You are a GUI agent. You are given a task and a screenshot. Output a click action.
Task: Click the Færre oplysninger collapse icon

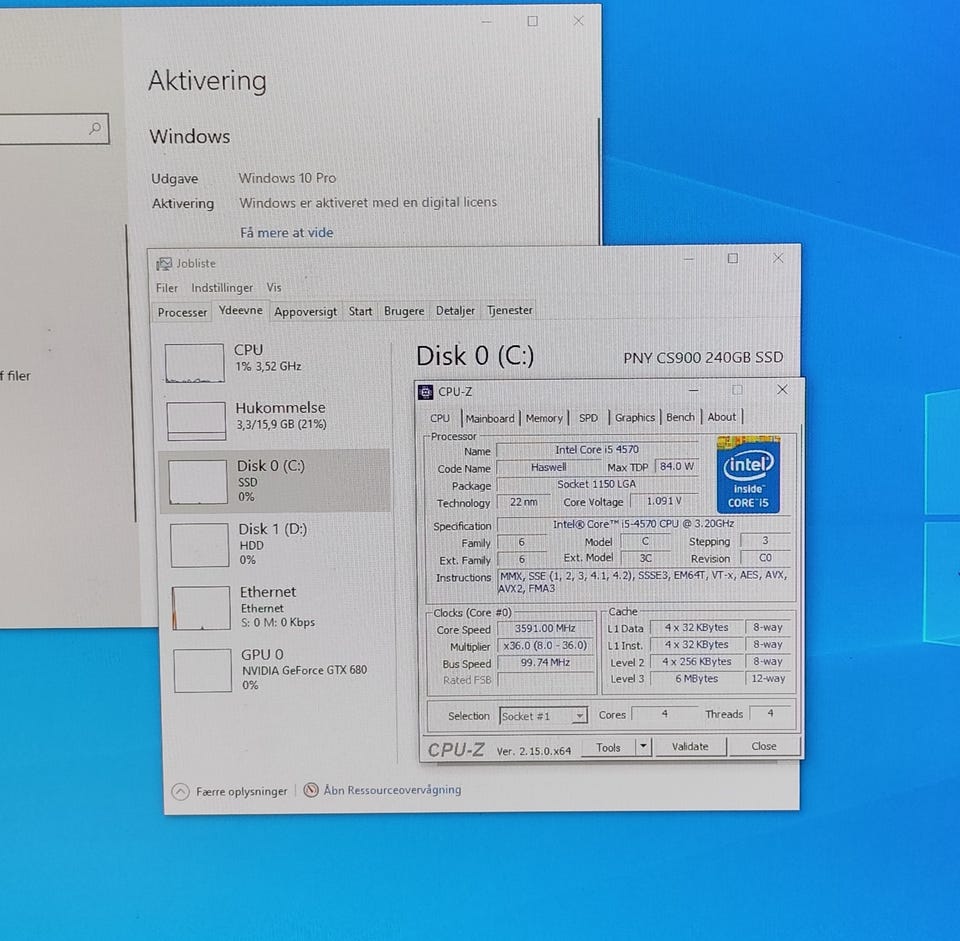[180, 792]
